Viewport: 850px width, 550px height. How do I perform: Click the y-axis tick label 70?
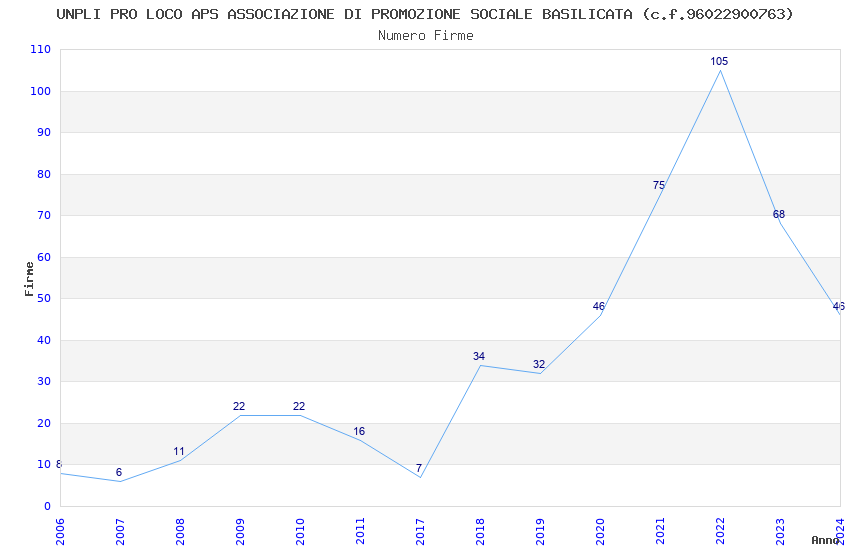pyautogui.click(x=44, y=215)
